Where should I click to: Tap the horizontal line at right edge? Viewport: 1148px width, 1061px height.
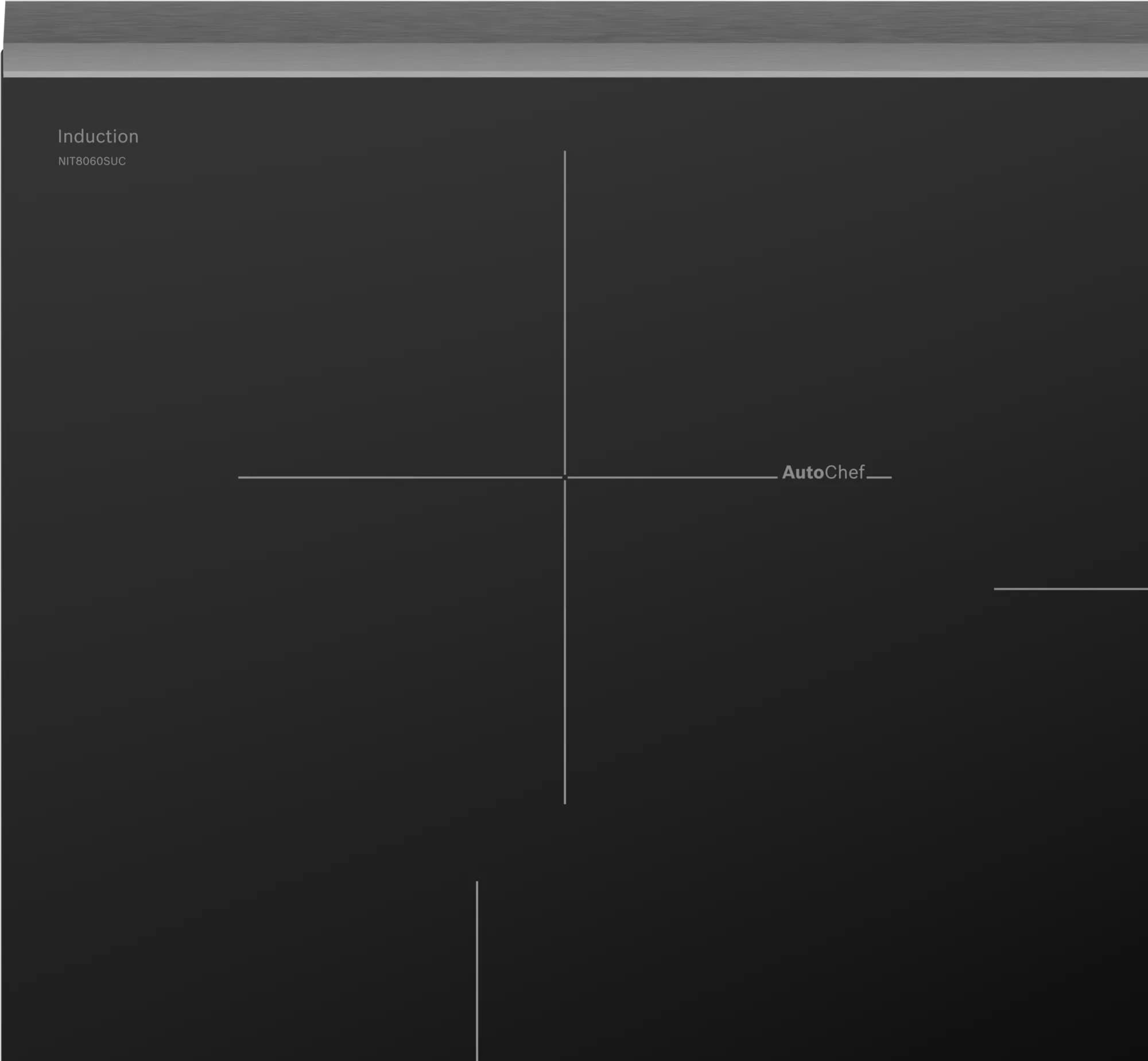[1071, 589]
